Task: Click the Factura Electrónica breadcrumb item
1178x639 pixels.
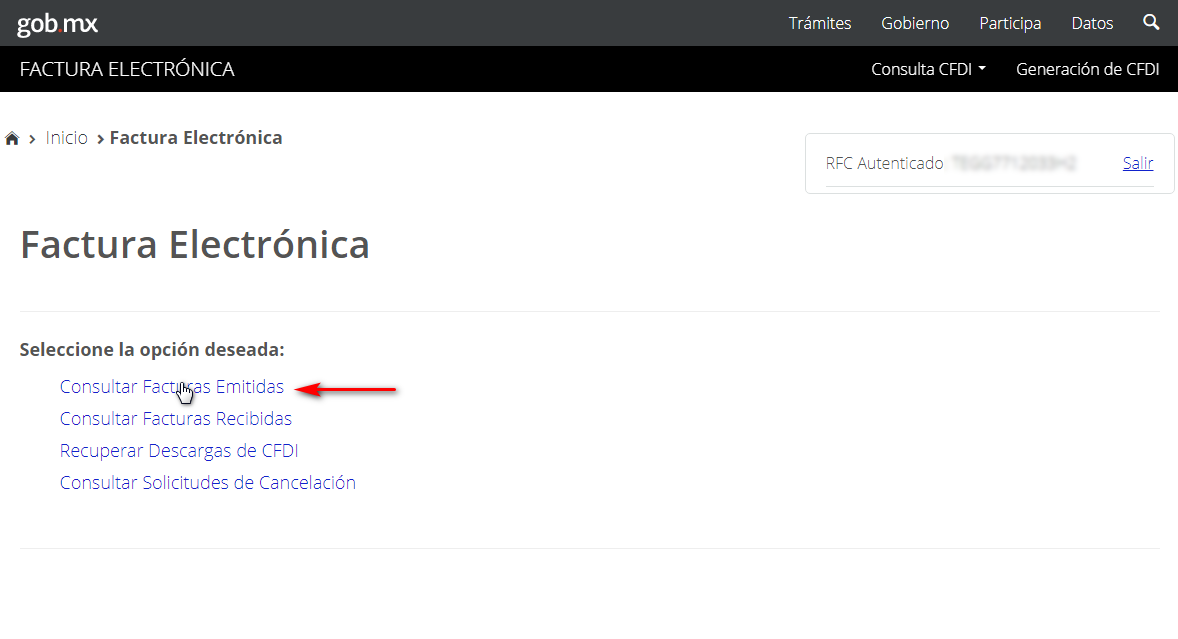Action: [x=196, y=138]
